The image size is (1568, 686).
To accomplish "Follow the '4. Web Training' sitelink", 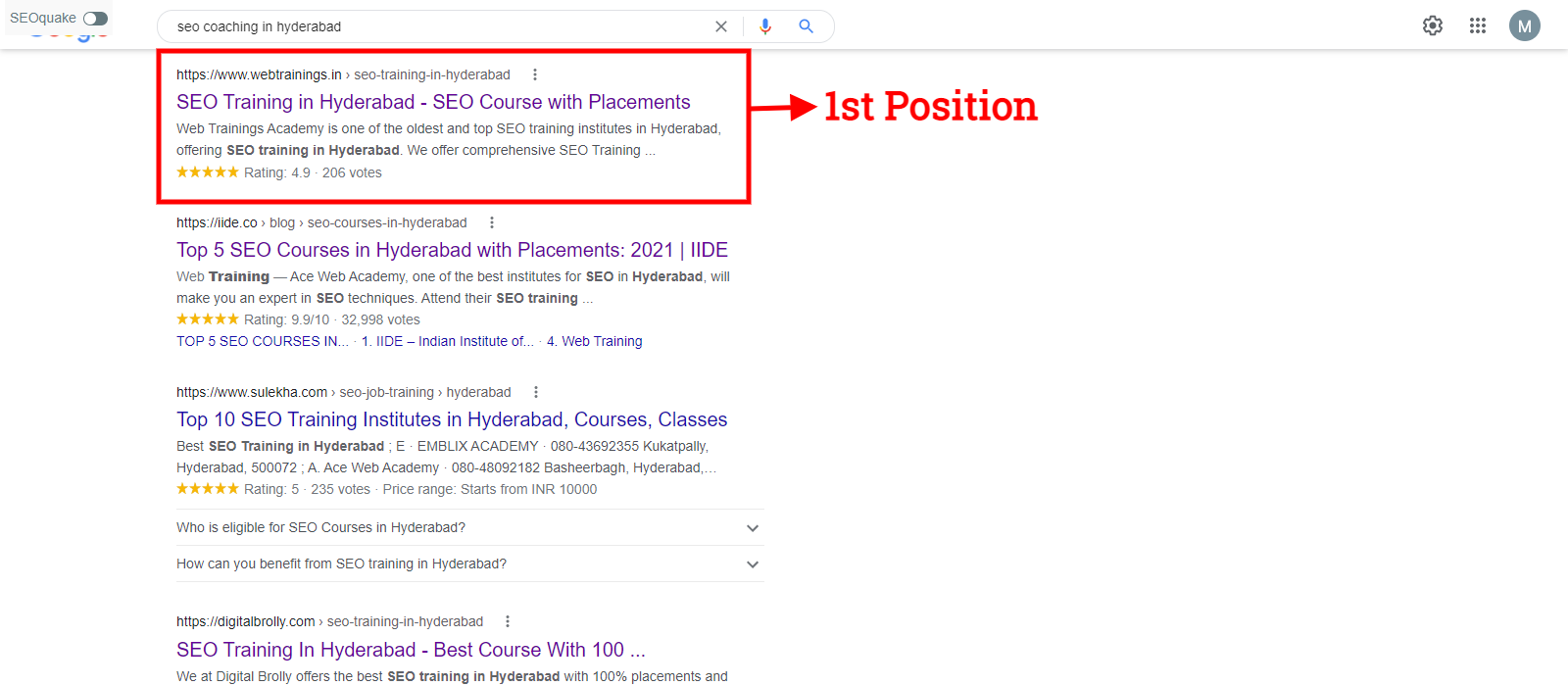I will tap(595, 341).
